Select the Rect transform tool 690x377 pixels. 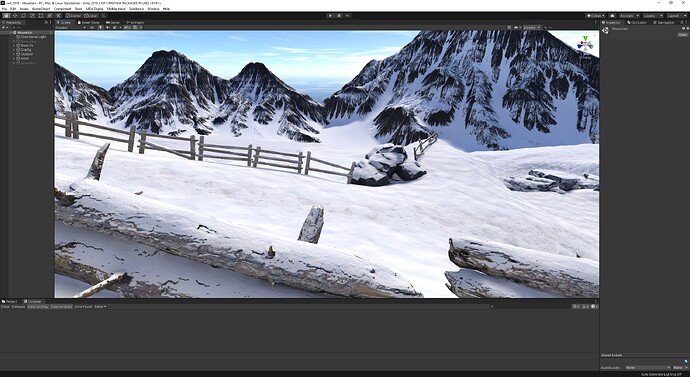[41, 16]
